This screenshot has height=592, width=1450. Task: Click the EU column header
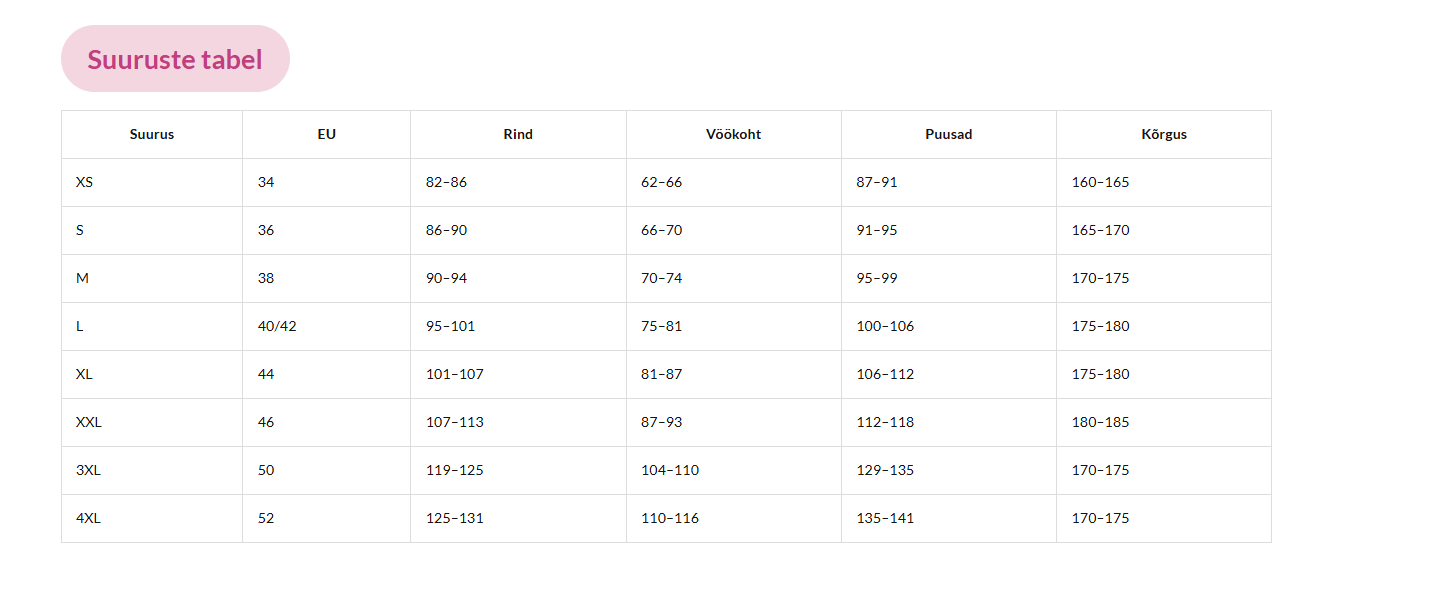pos(326,134)
